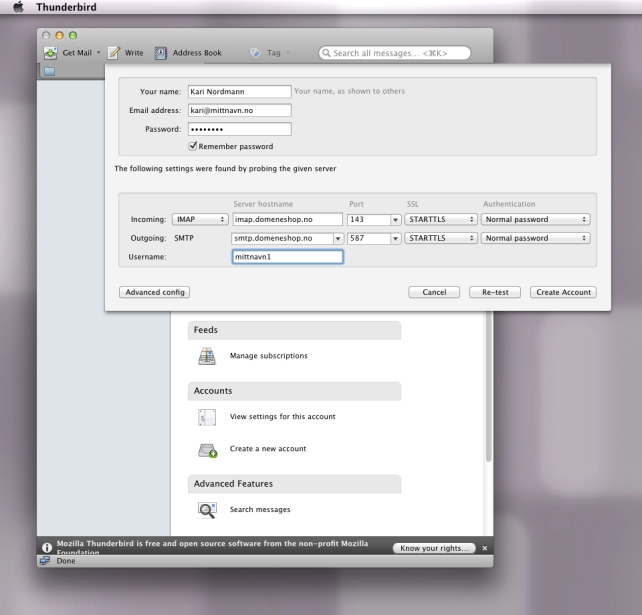Click the Feeds section header
The height and width of the screenshot is (615, 642).
pyautogui.click(x=294, y=330)
